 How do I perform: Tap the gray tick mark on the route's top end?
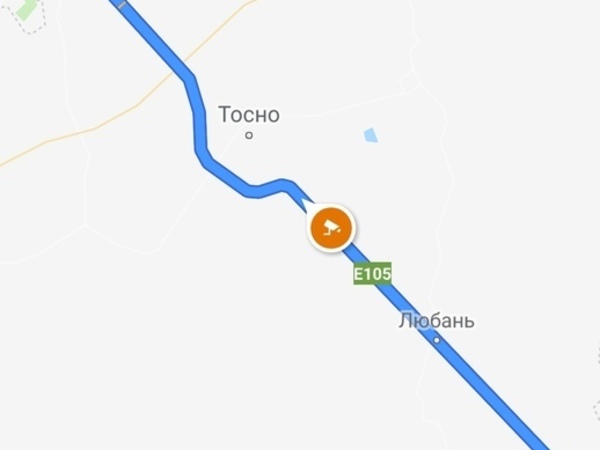[122, 5]
